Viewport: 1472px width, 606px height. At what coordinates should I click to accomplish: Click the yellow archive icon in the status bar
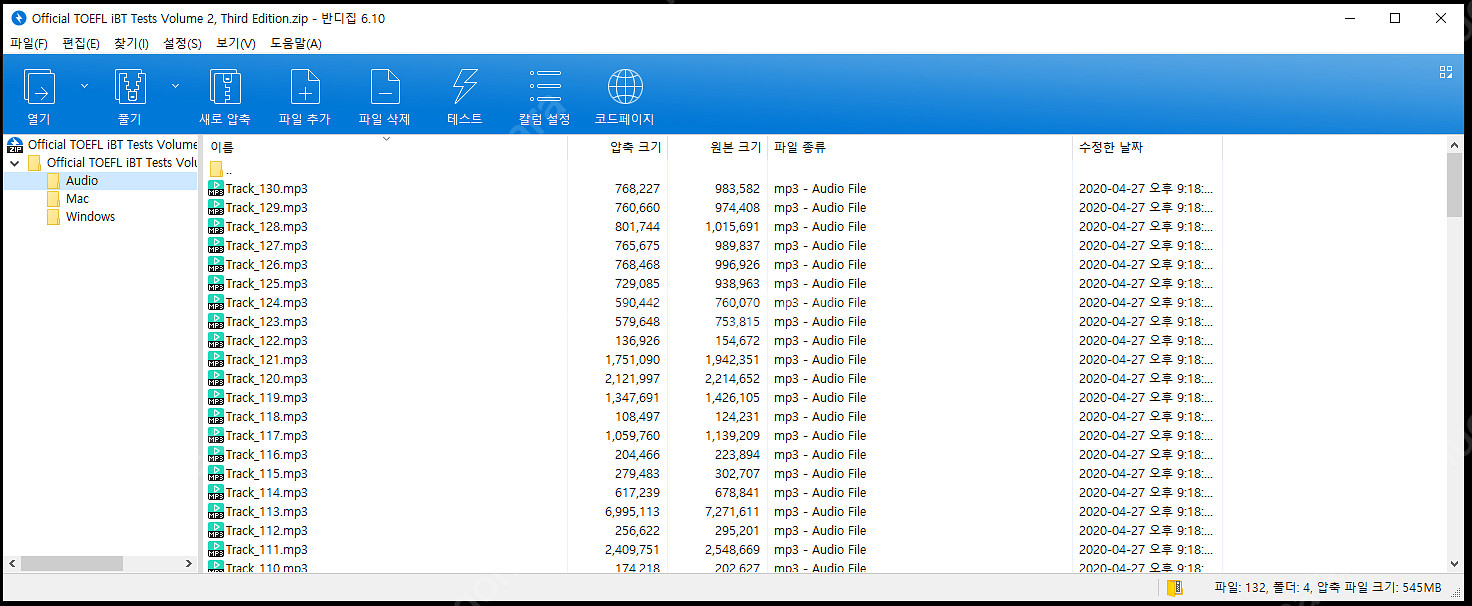click(1176, 588)
